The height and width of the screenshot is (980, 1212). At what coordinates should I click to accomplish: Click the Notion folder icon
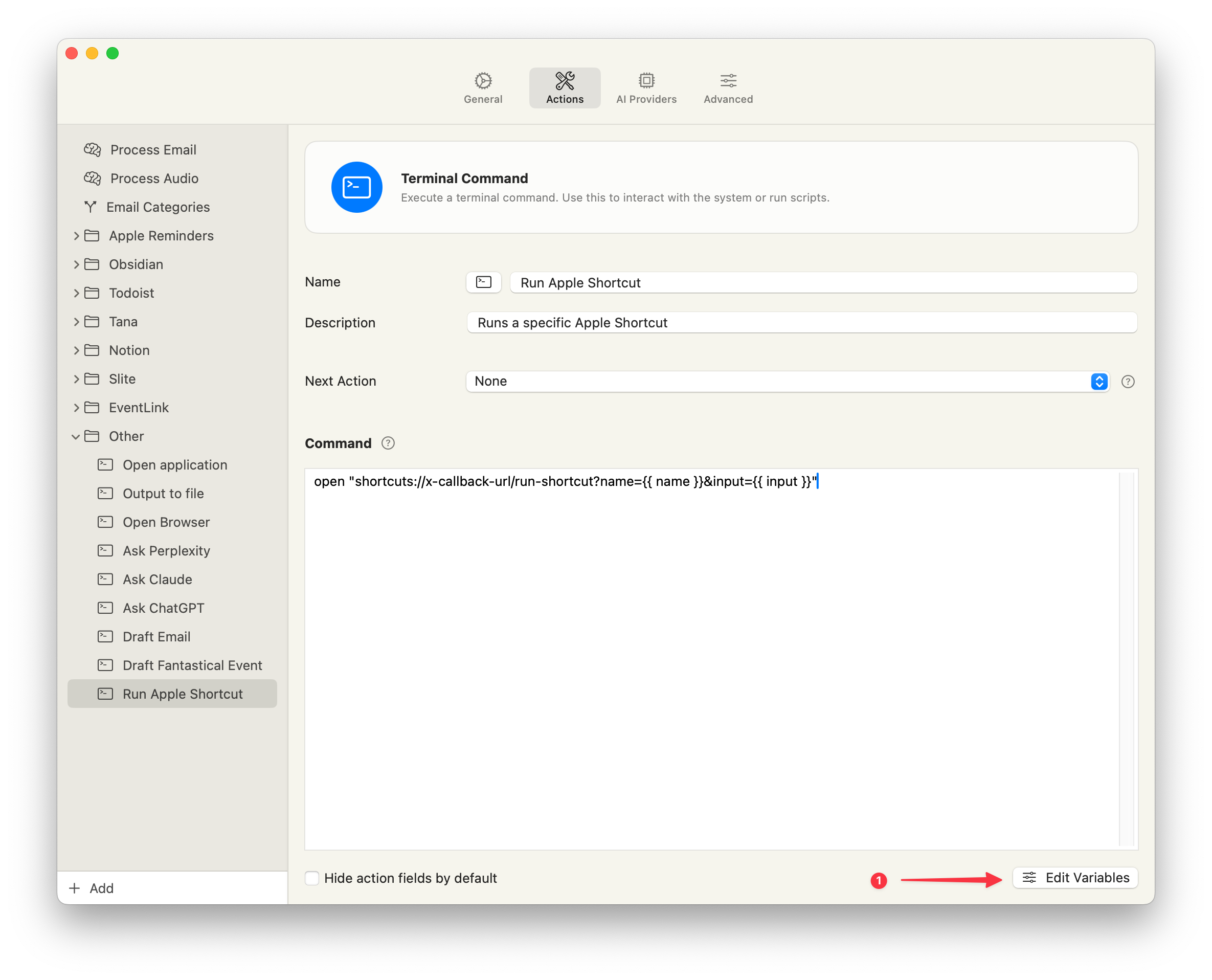pos(92,350)
